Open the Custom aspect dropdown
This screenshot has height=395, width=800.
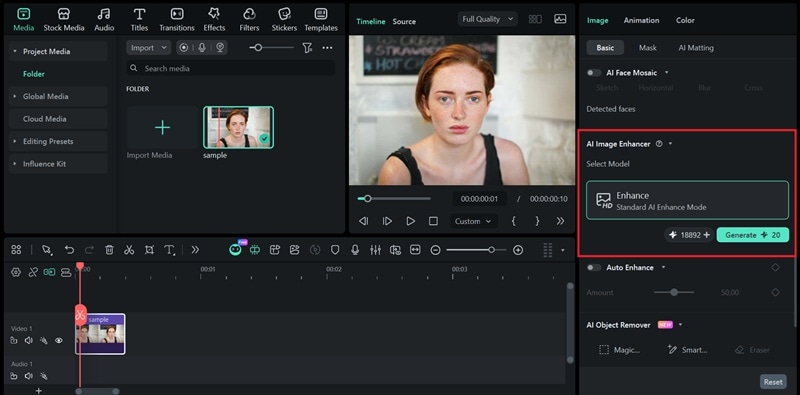coord(473,221)
